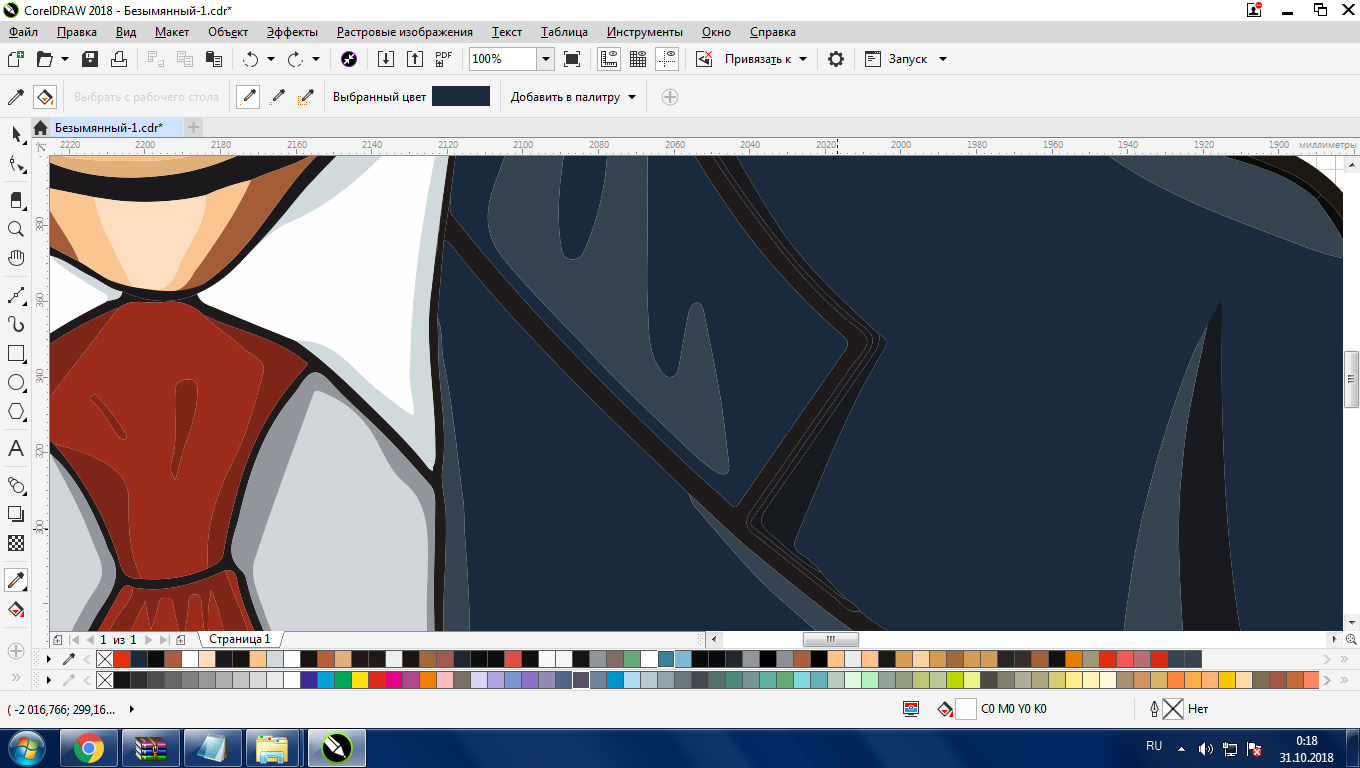Expand the Undo history dropdown arrow
The width and height of the screenshot is (1360, 768).
click(x=271, y=59)
